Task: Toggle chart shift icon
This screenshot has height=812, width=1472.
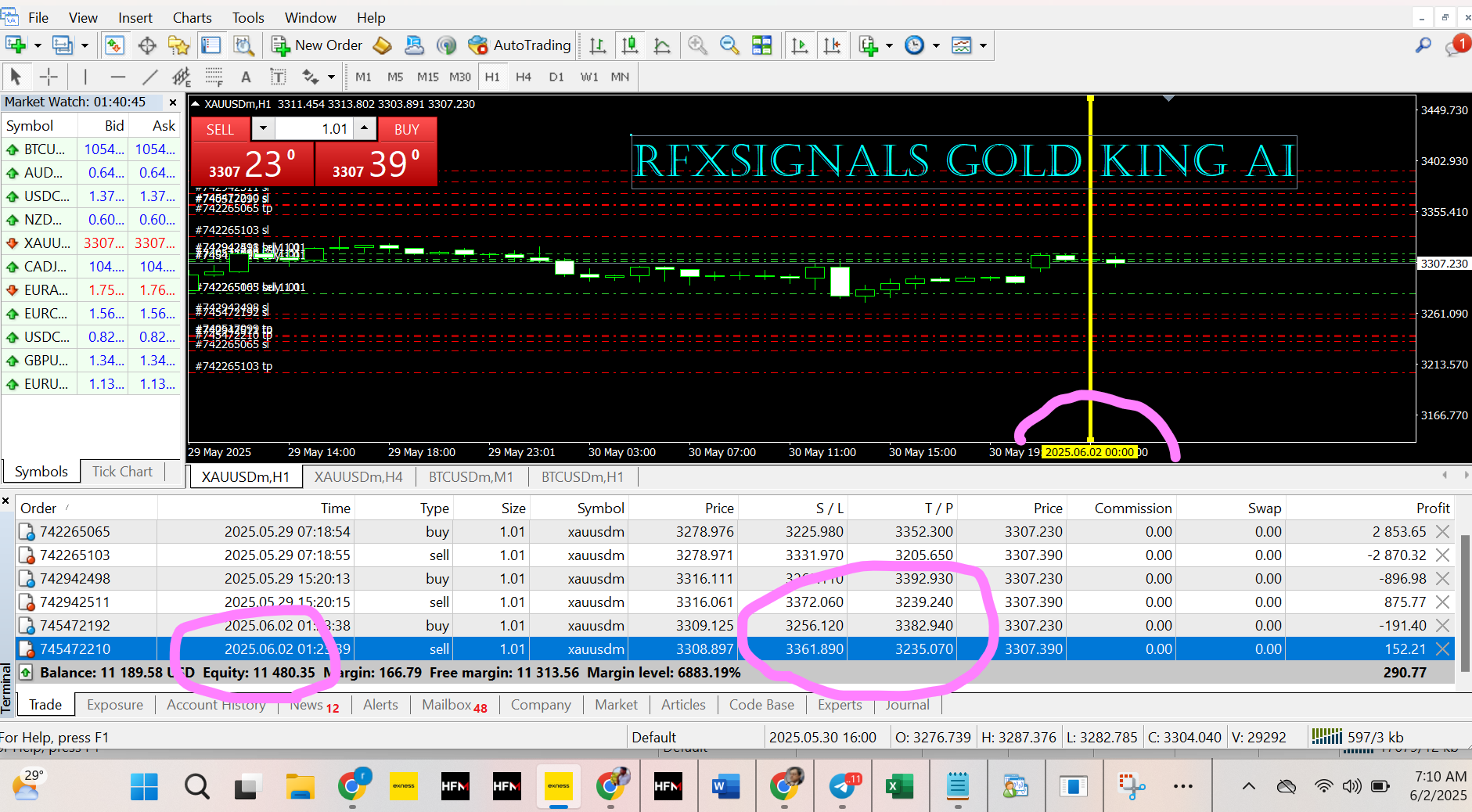Action: 833,45
